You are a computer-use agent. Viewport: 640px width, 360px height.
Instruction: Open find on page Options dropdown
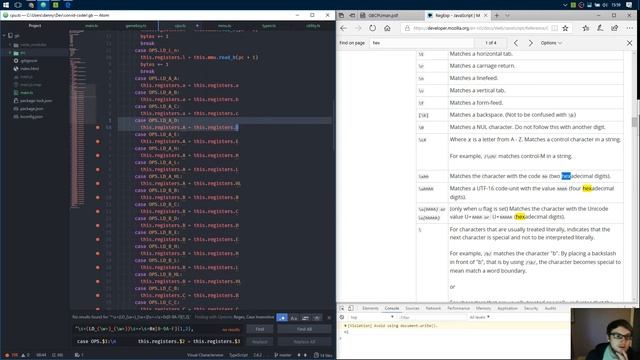tap(551, 43)
